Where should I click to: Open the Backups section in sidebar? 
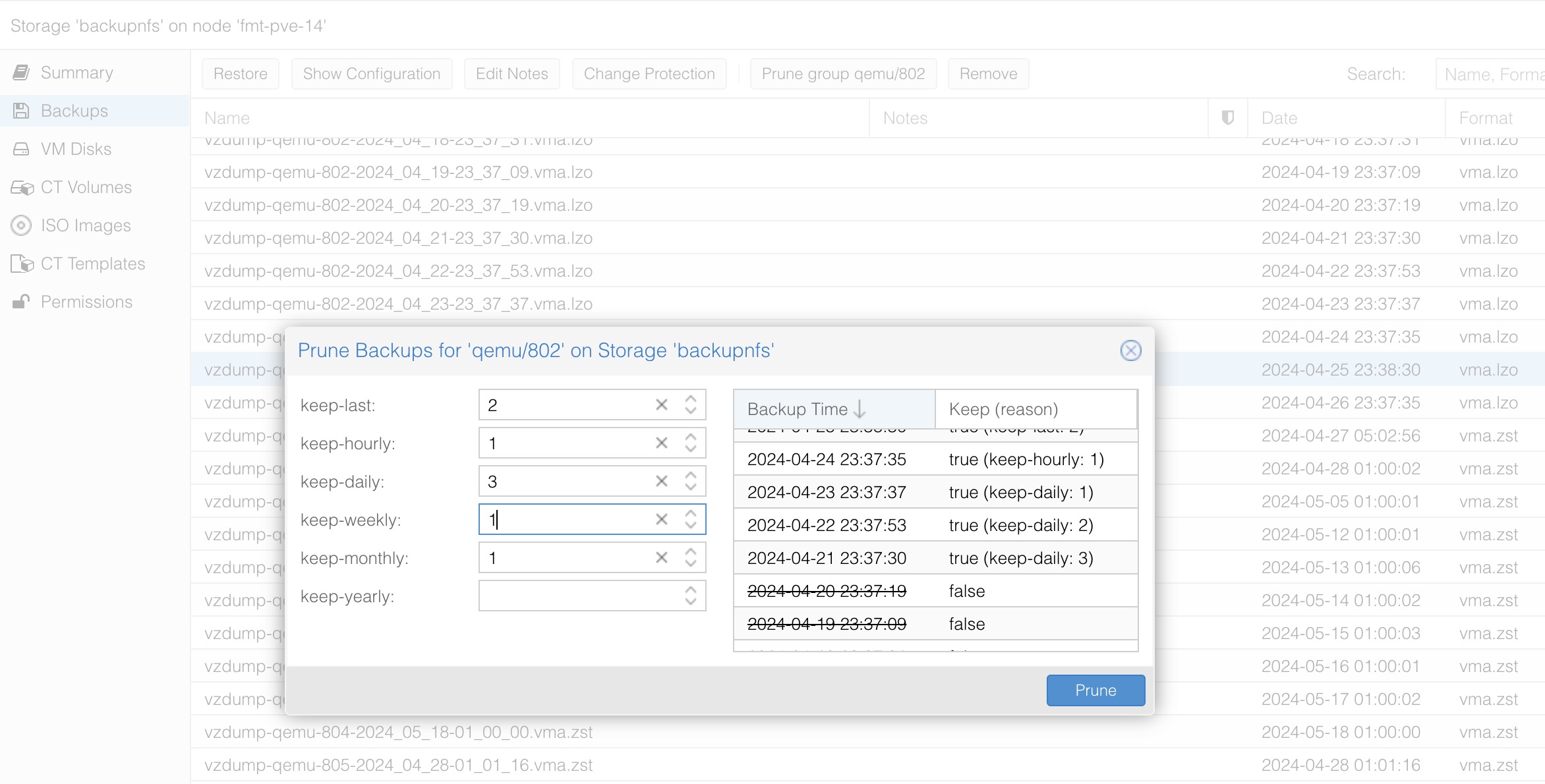coord(74,111)
